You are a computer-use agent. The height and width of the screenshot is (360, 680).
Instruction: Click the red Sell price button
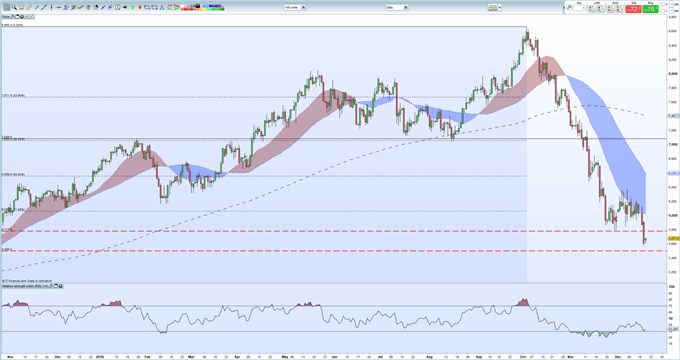click(x=633, y=9)
